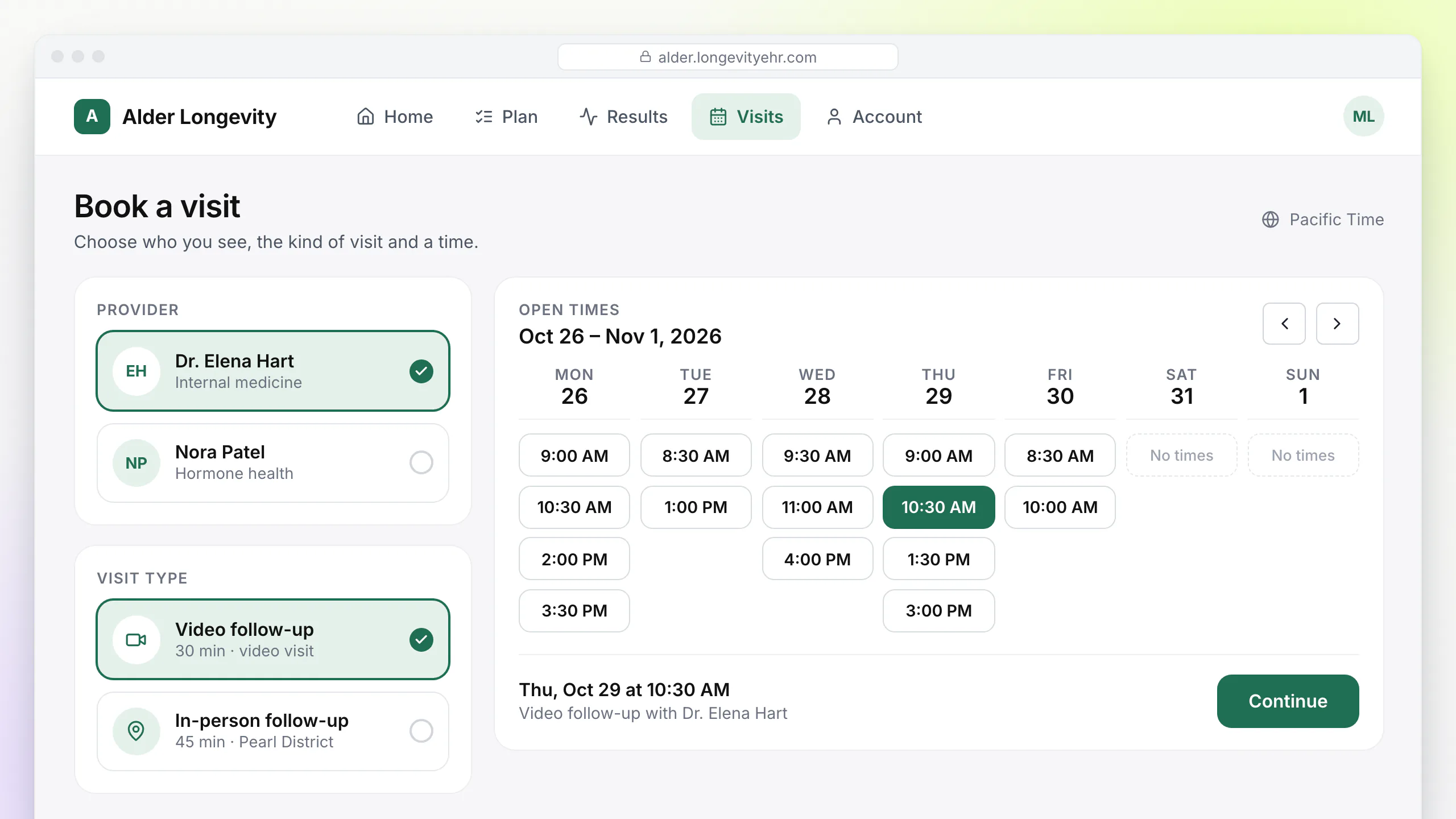Click the Oct 26 – Nov 1, 2026 range

click(620, 336)
